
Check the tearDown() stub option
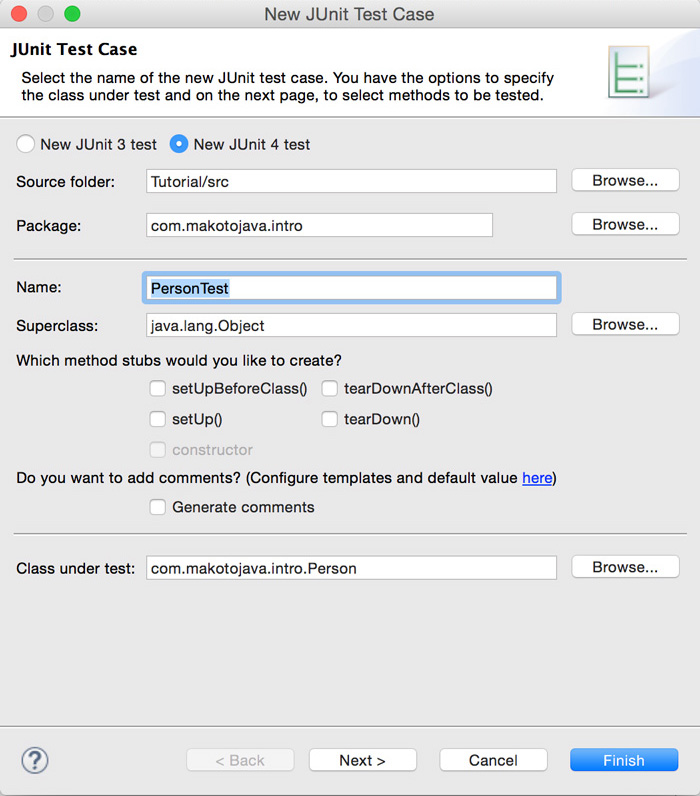(x=329, y=419)
